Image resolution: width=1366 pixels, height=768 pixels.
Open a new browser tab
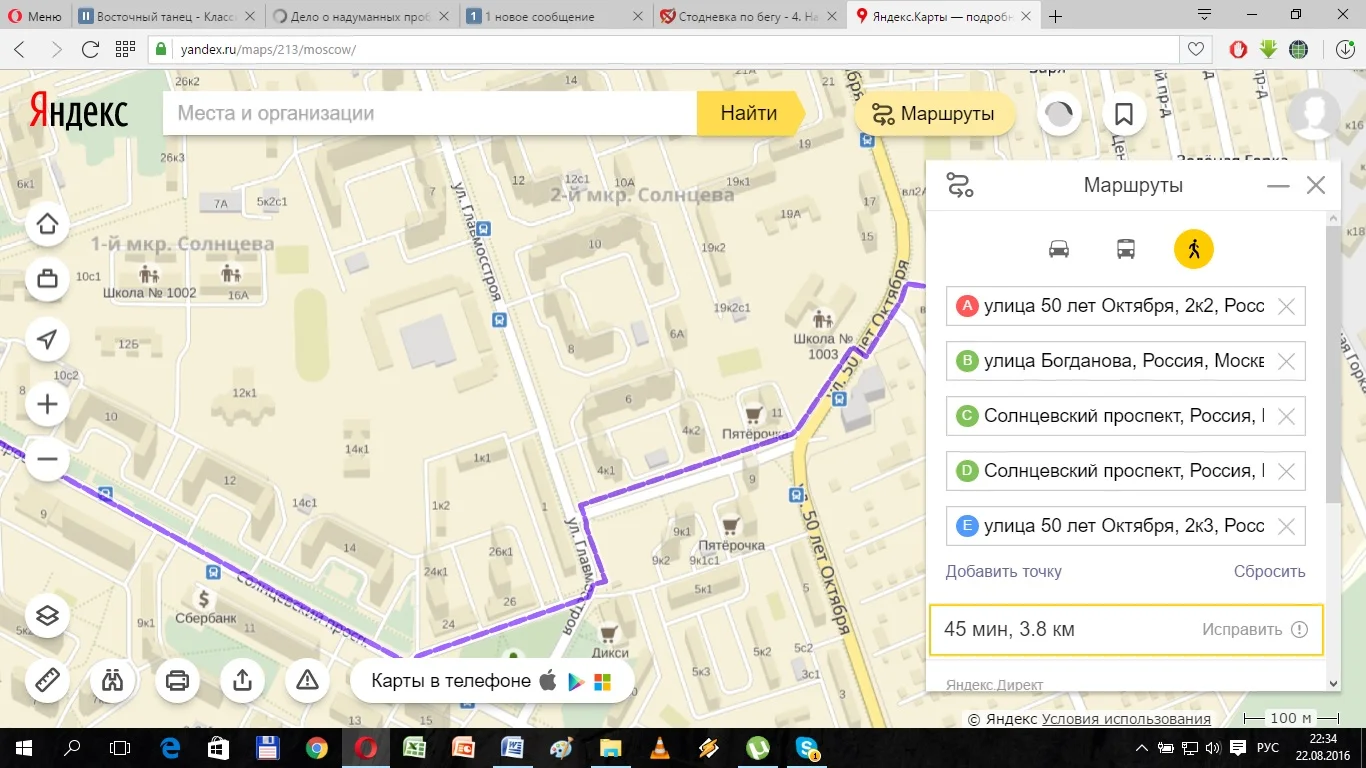(1056, 16)
